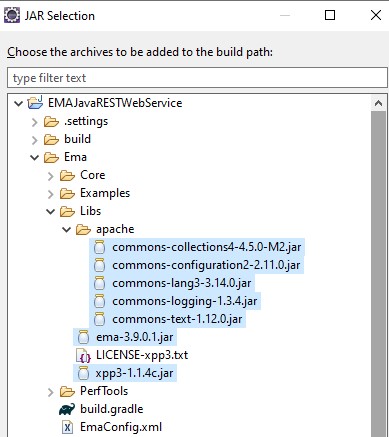This screenshot has height=437, width=389.
Task: Click the 'type filter text' search field
Action: click(197, 78)
